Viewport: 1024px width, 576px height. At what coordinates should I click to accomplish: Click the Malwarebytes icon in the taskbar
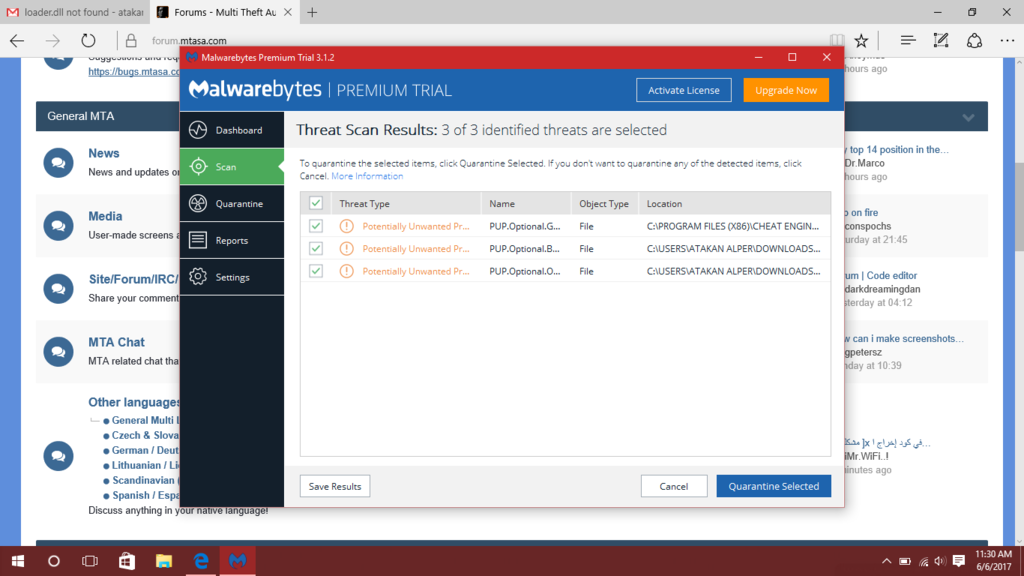point(237,561)
